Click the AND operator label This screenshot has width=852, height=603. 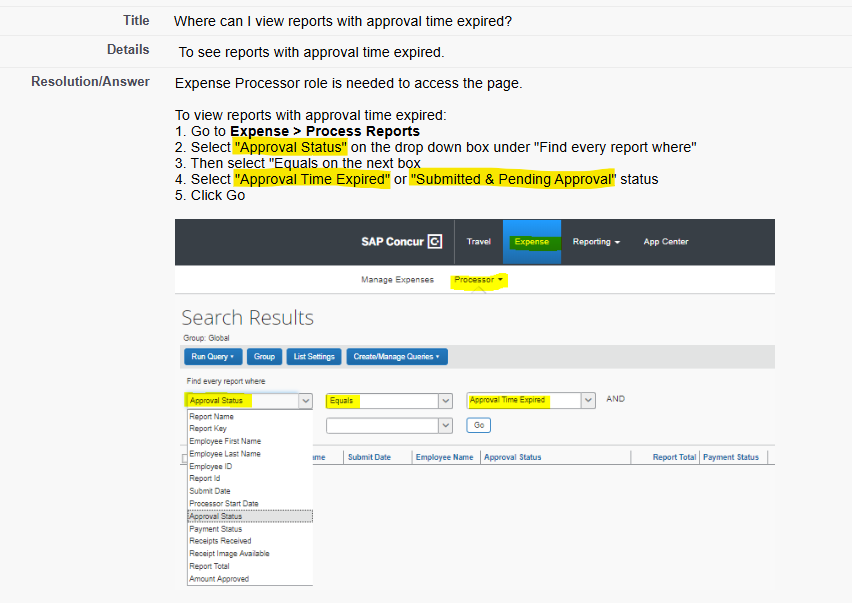tap(615, 399)
